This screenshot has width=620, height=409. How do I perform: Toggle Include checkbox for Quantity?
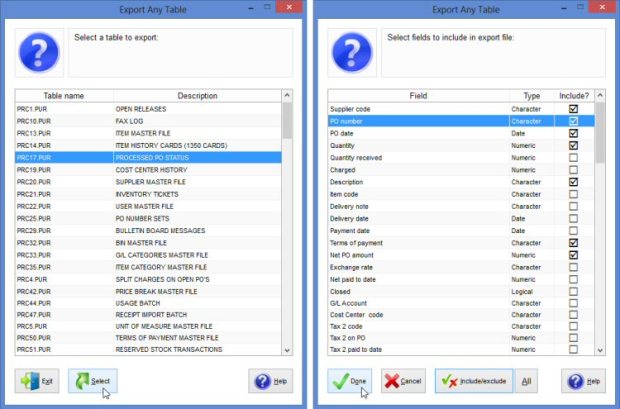(x=573, y=146)
